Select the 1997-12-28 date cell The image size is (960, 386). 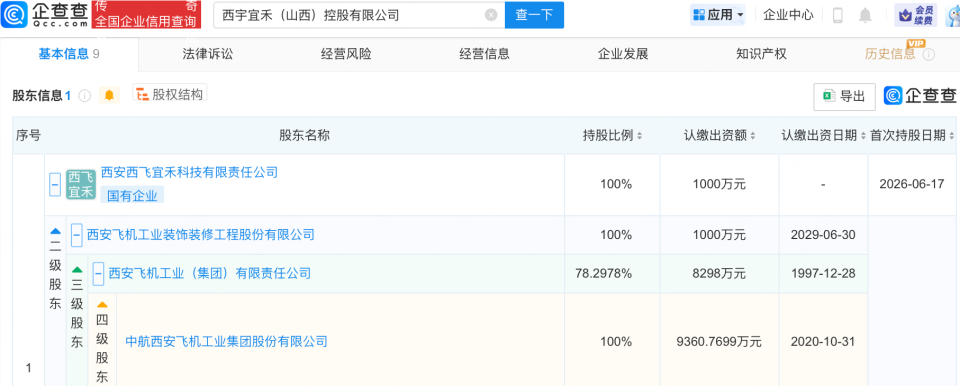pyautogui.click(x=823, y=273)
